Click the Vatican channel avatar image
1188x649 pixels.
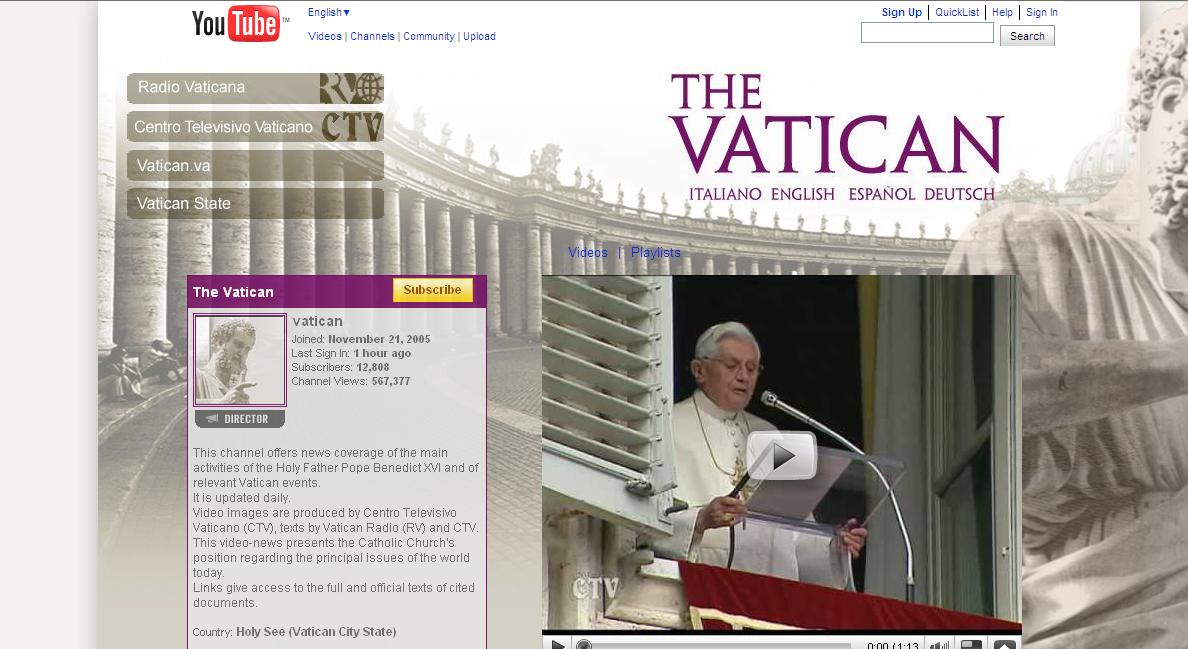click(x=240, y=360)
